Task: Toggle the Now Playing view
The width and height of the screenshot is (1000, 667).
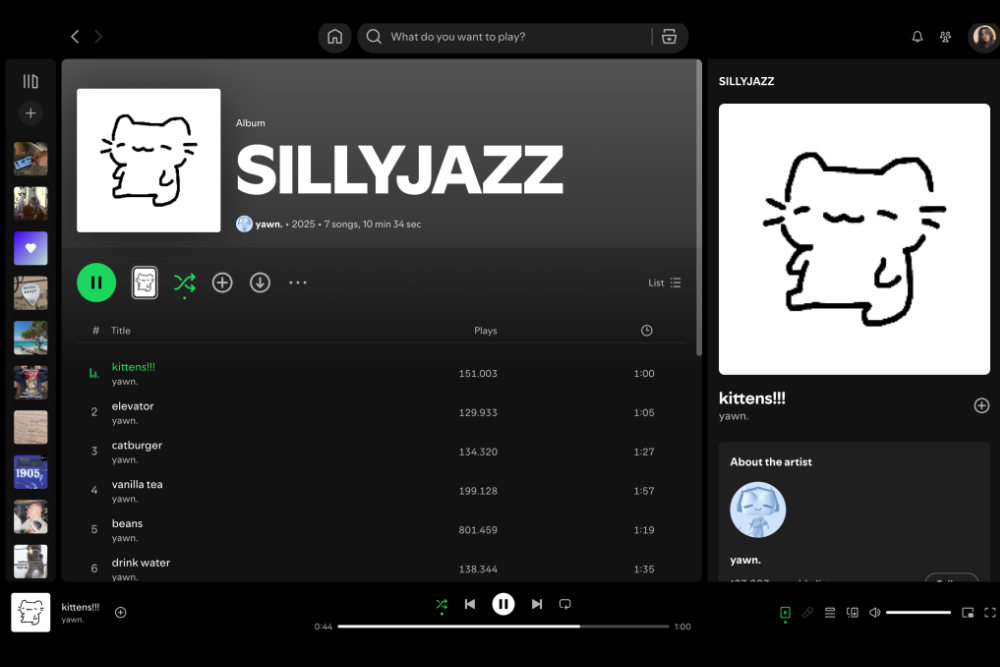Action: coord(785,612)
